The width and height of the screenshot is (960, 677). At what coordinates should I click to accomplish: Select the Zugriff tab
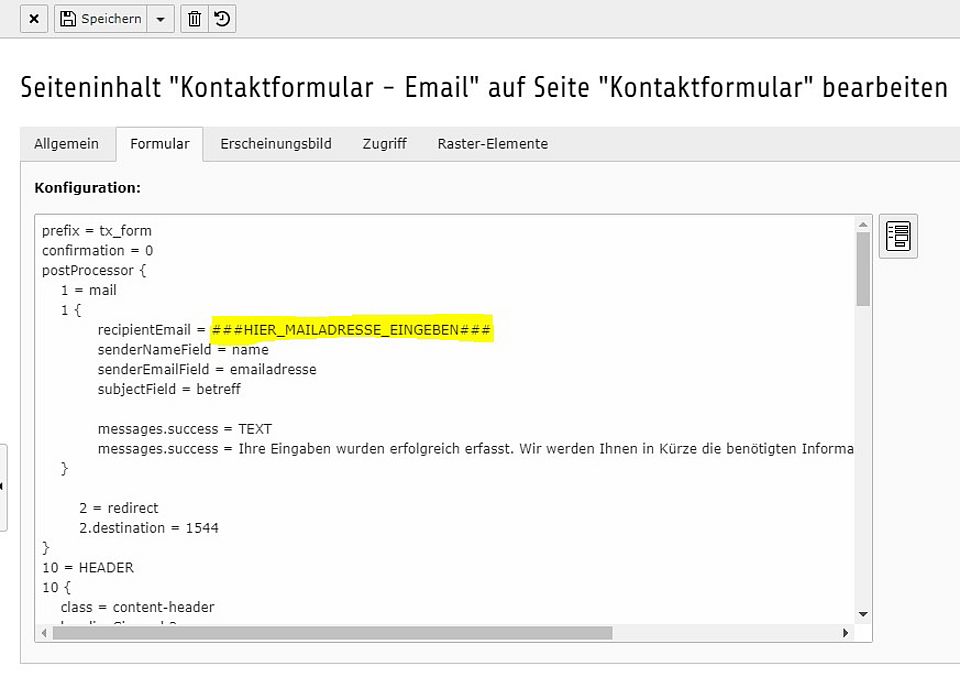[384, 143]
